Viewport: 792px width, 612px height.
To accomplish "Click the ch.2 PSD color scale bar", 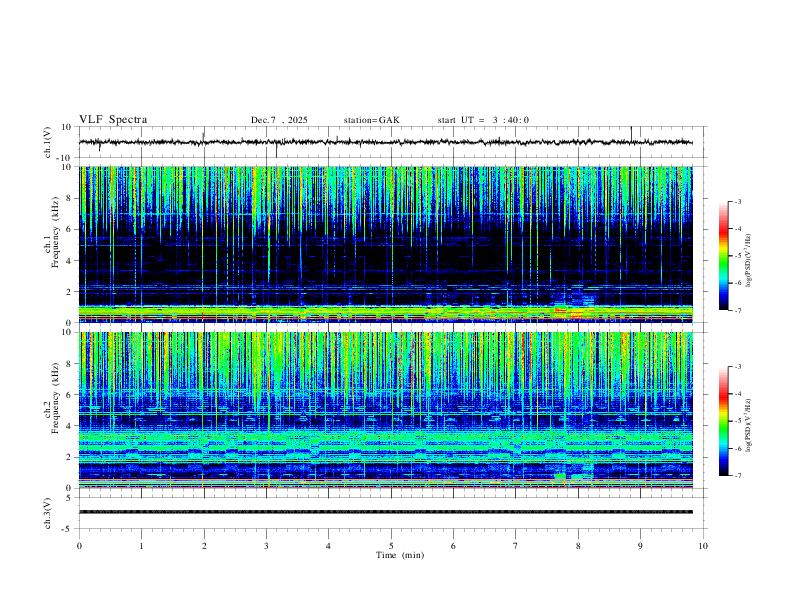I will [723, 421].
